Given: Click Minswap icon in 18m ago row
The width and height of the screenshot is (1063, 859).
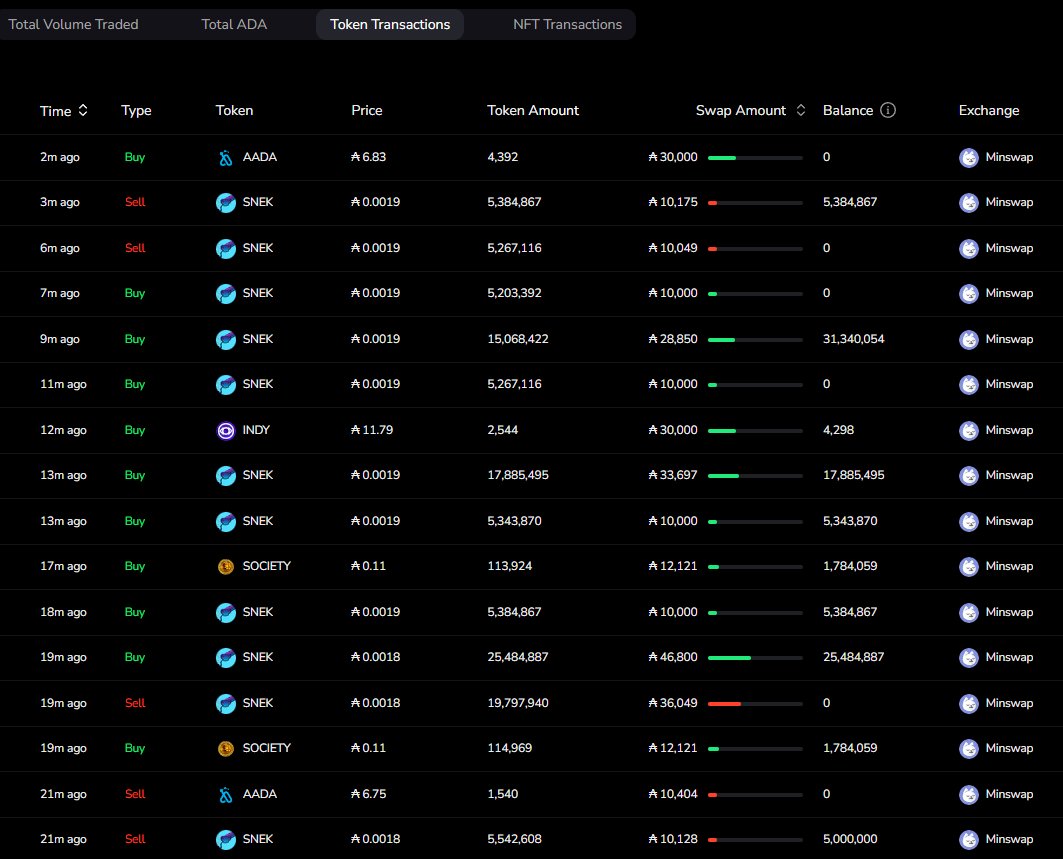Looking at the screenshot, I should tap(969, 612).
